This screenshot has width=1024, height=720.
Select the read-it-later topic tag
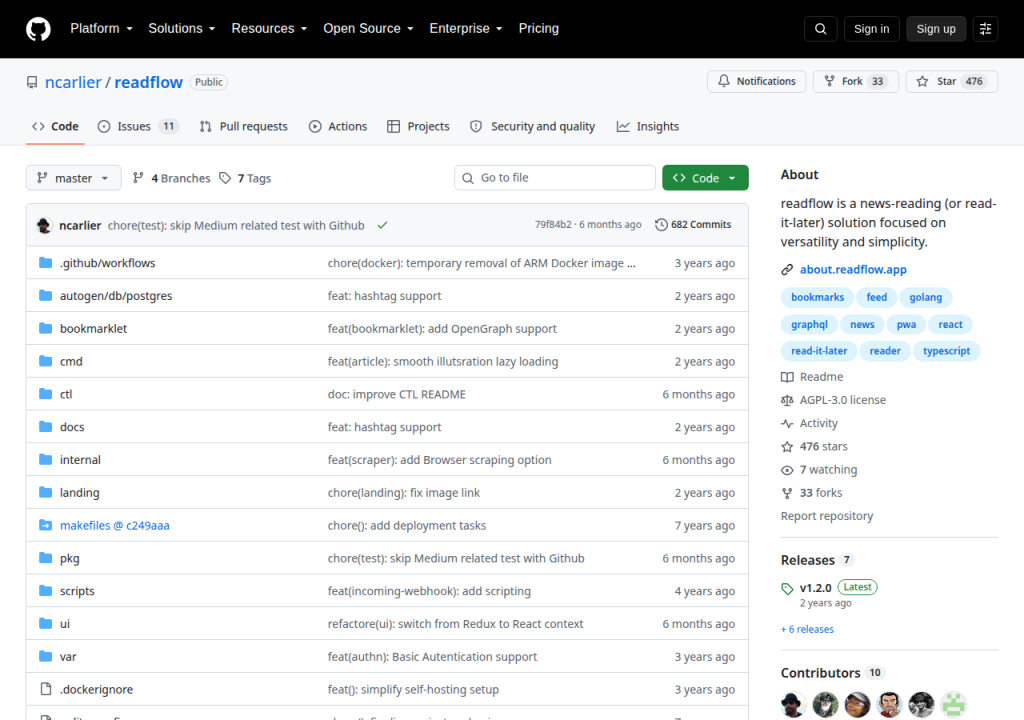(819, 351)
